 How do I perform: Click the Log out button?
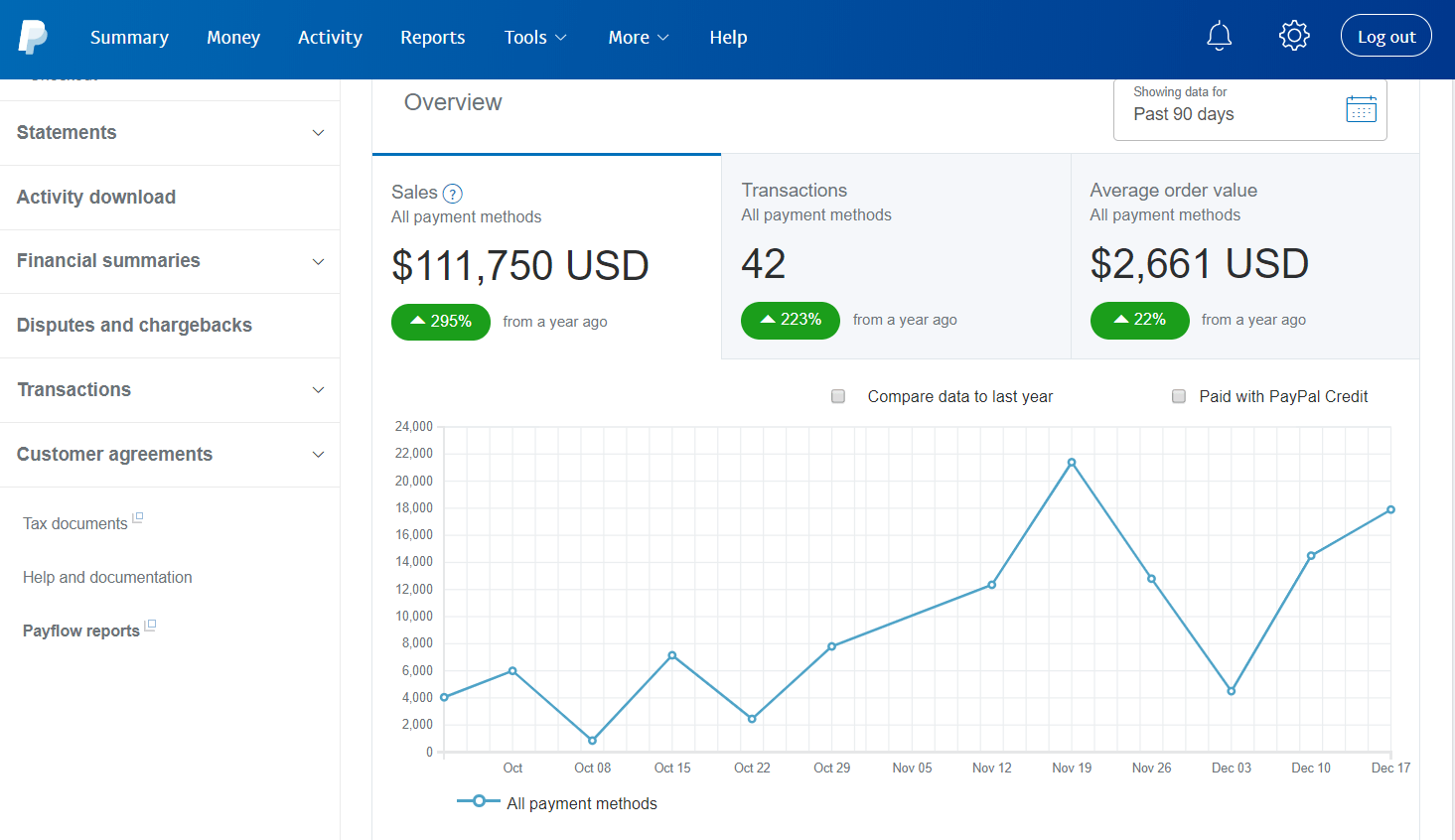[1385, 36]
